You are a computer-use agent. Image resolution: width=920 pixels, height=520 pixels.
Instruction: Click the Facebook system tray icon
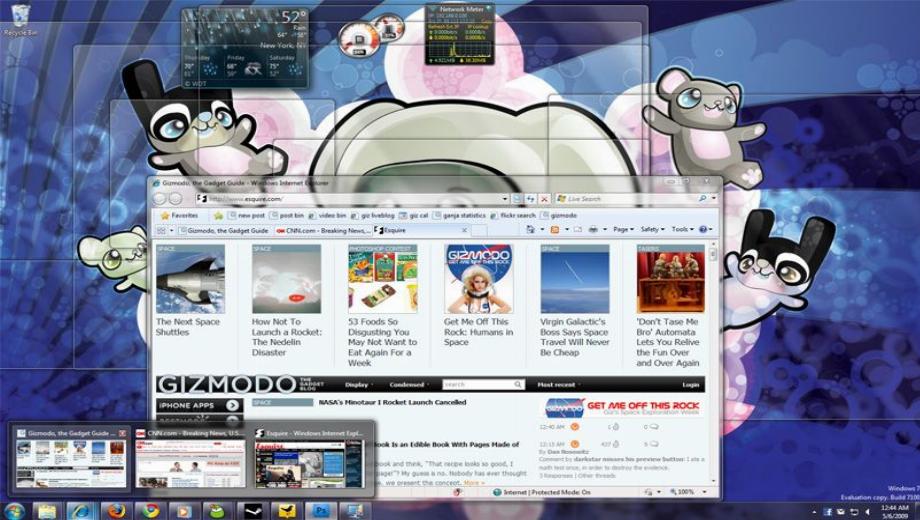pyautogui.click(x=828, y=512)
